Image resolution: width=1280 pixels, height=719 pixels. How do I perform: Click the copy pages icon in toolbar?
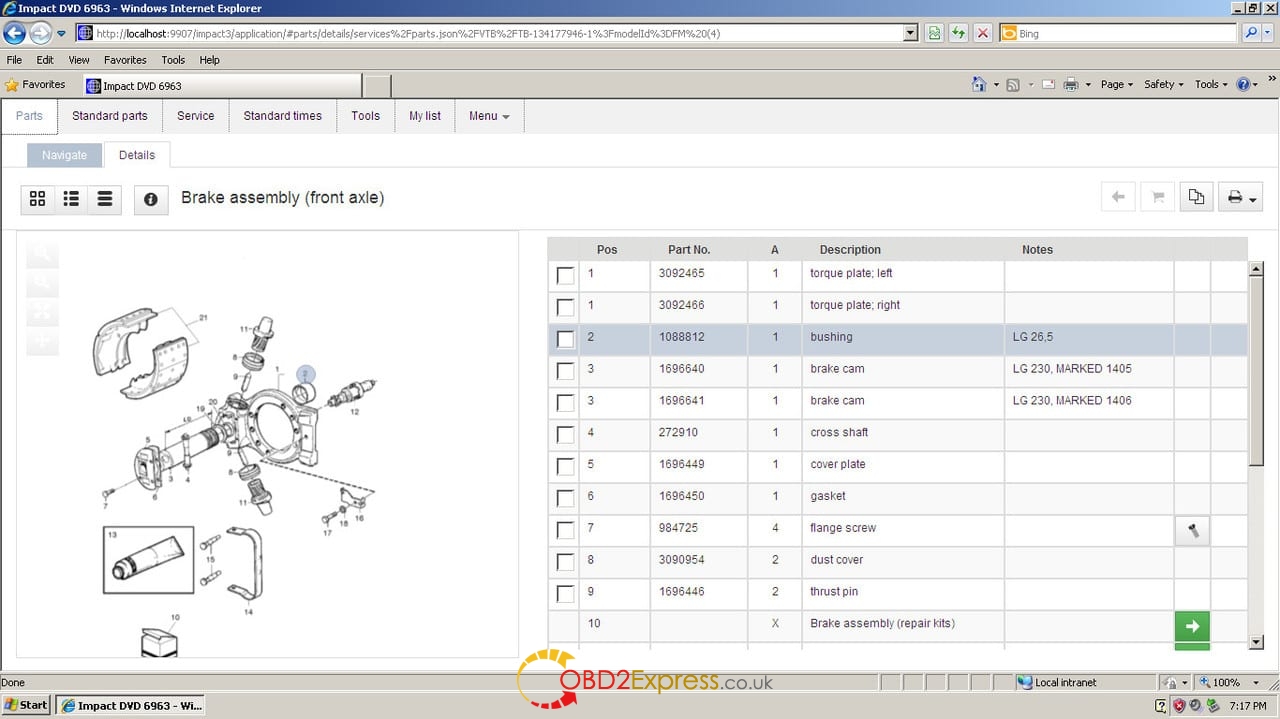pos(1195,197)
